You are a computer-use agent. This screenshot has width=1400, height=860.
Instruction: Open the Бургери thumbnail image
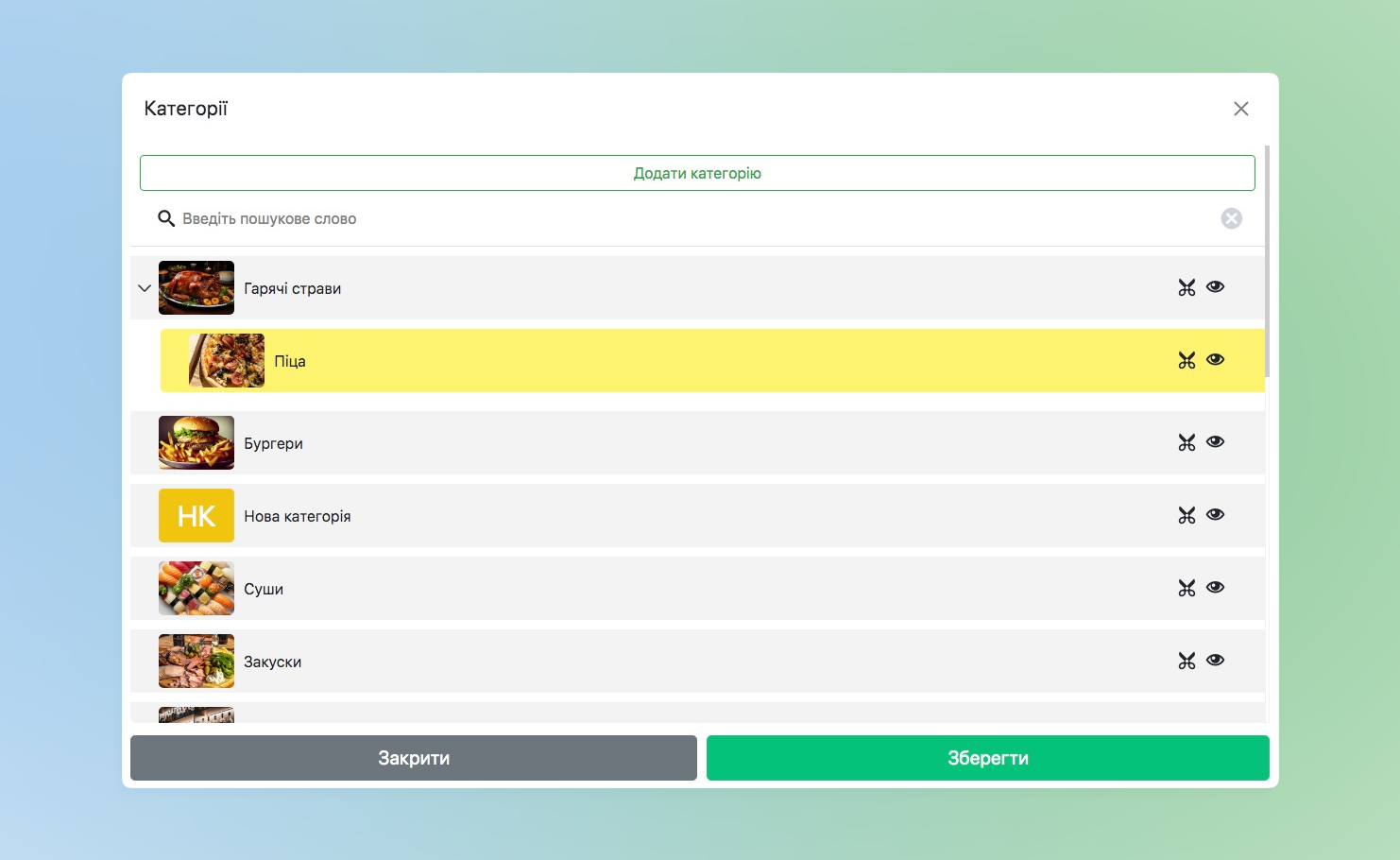(196, 442)
